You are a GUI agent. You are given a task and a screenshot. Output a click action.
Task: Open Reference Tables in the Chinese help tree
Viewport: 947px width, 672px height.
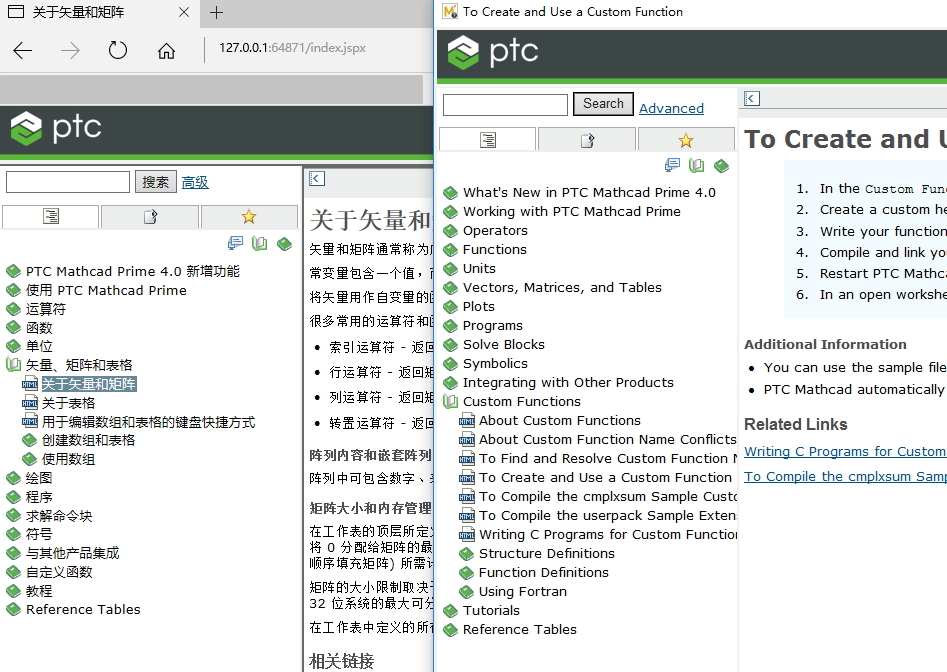pyautogui.click(x=83, y=610)
